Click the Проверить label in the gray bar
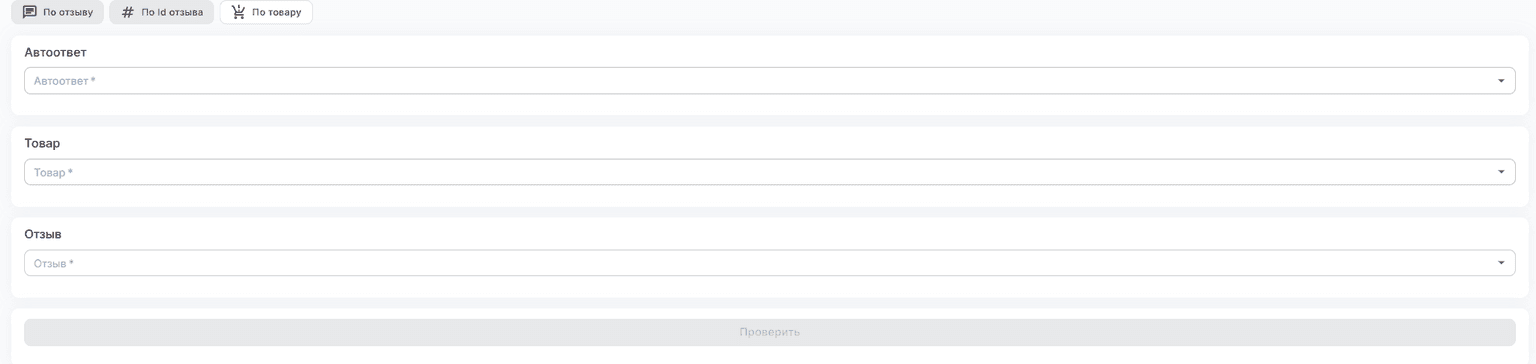Screen dimensions: 1536x364 pyautogui.click(x=769, y=332)
